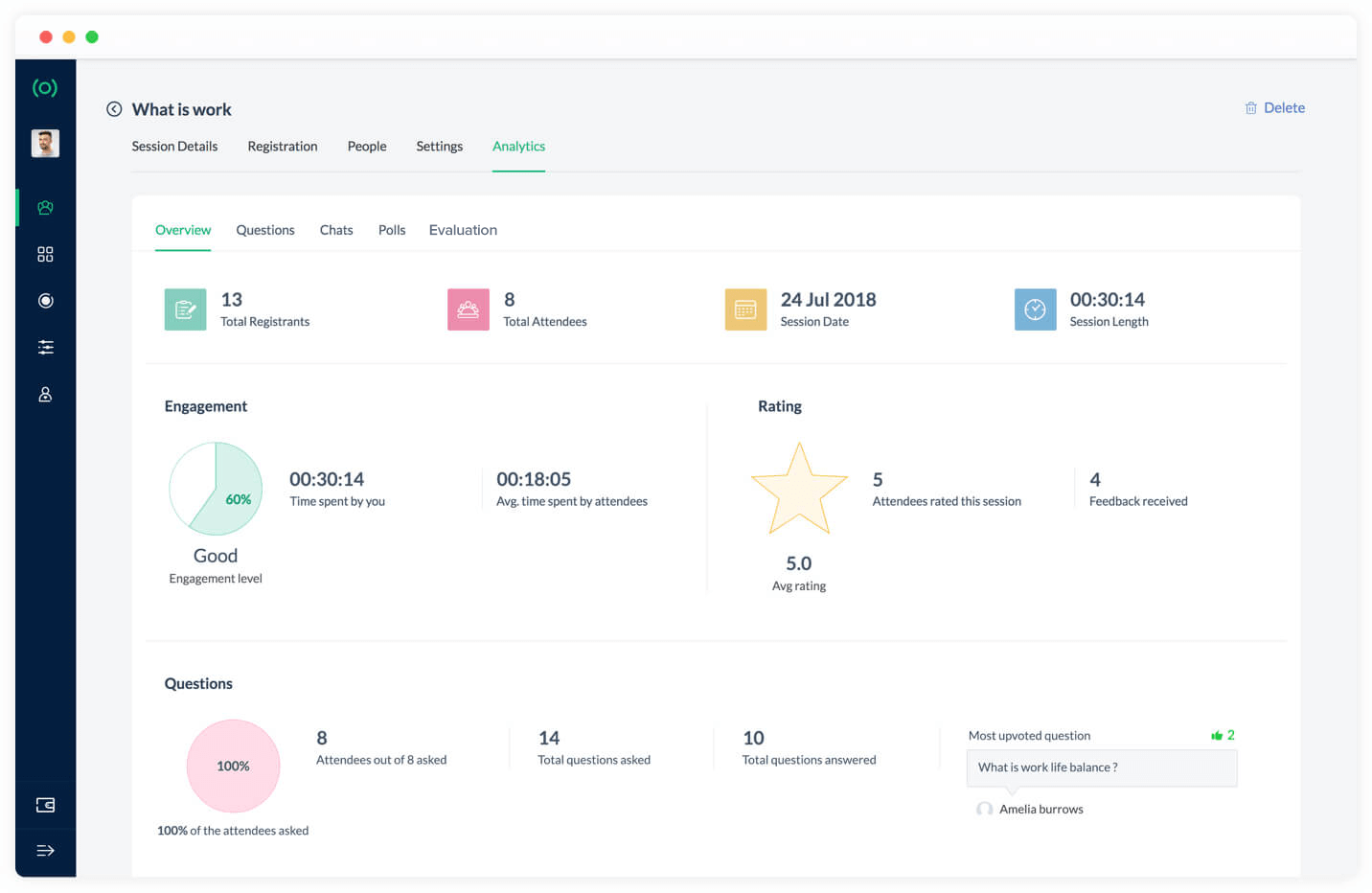The width and height of the screenshot is (1372, 893).
Task: Open the grid dashboard icon in sidebar
Action: [45, 254]
